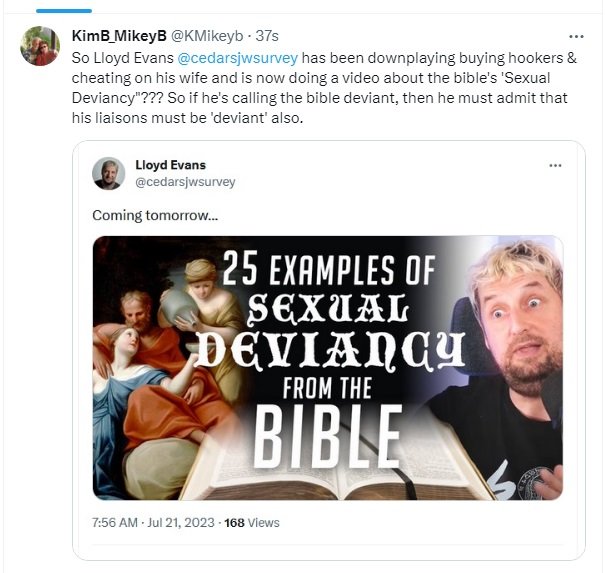
Task: Open the quoted tweet via 'Coming tomorrow...' text
Action: 155,215
